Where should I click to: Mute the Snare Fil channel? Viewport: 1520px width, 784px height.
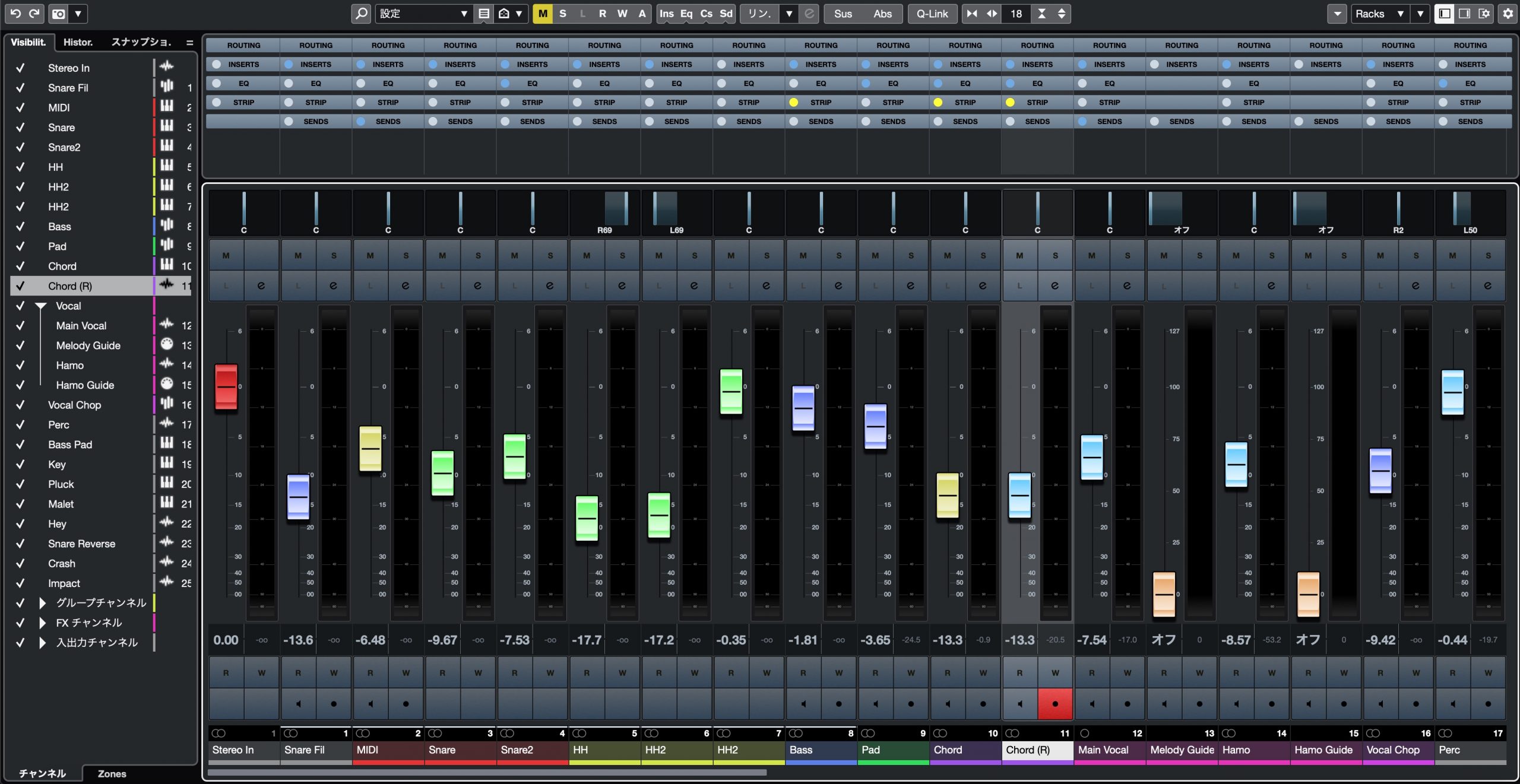(x=298, y=255)
